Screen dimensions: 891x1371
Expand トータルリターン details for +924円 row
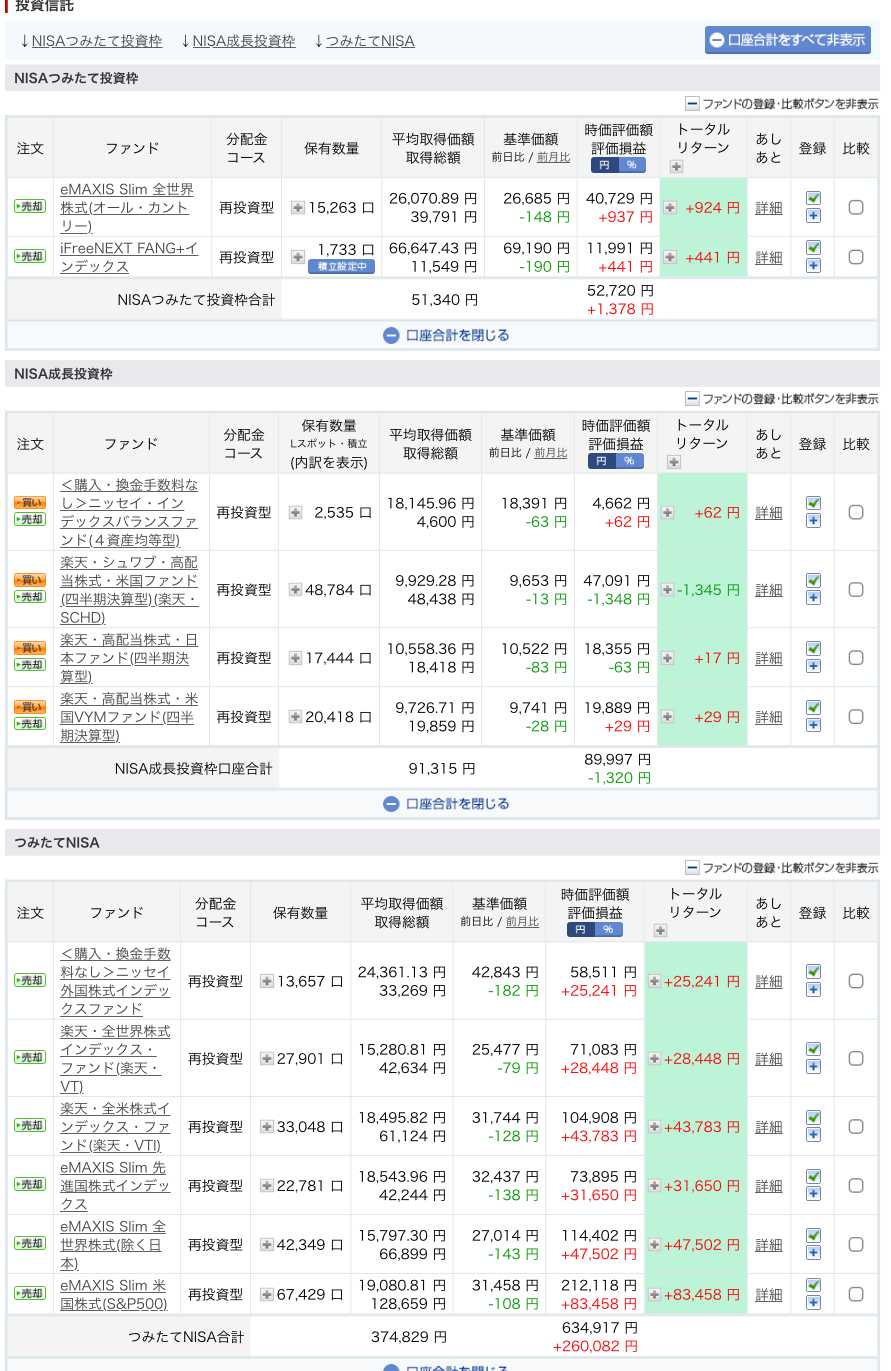pos(670,208)
